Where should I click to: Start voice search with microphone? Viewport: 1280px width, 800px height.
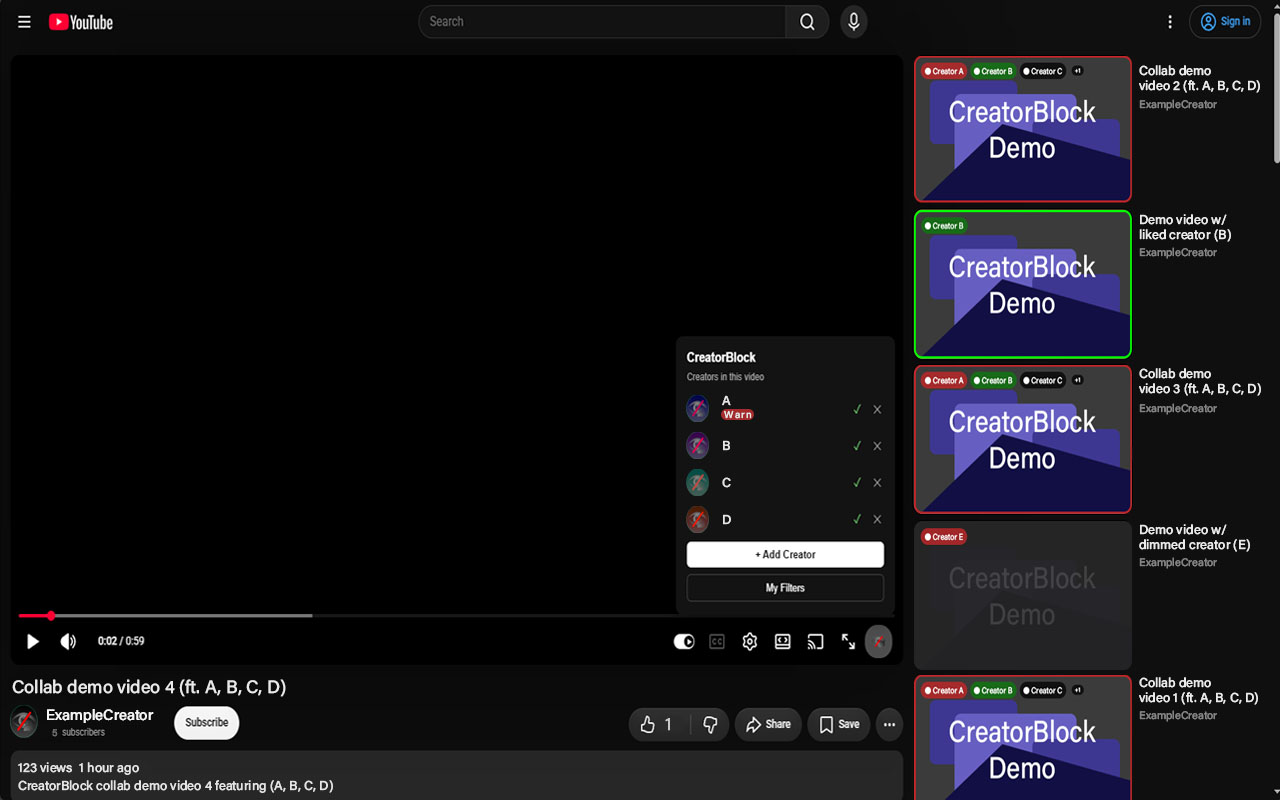point(853,22)
